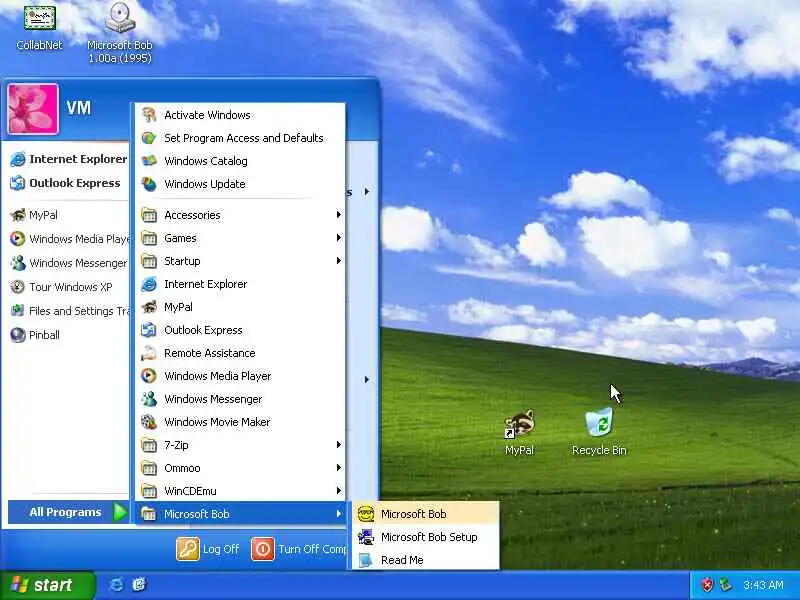This screenshot has height=600, width=800.
Task: Click the green hardware tray icon
Action: [726, 585]
